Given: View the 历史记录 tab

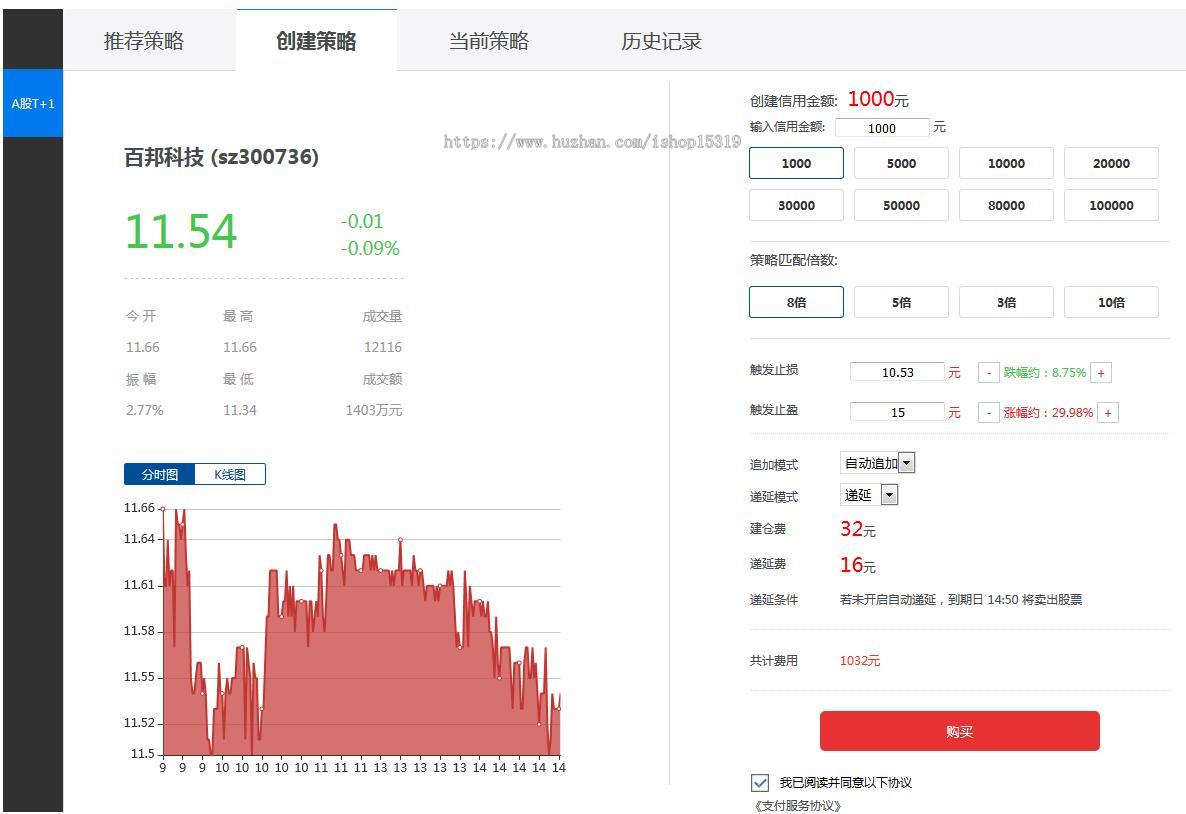Looking at the screenshot, I should click(x=661, y=41).
